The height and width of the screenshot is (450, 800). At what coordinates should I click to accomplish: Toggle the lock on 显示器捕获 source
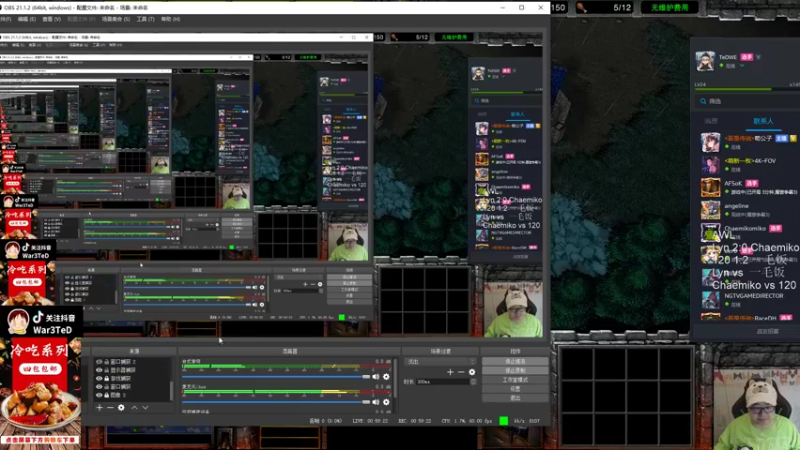coord(107,370)
